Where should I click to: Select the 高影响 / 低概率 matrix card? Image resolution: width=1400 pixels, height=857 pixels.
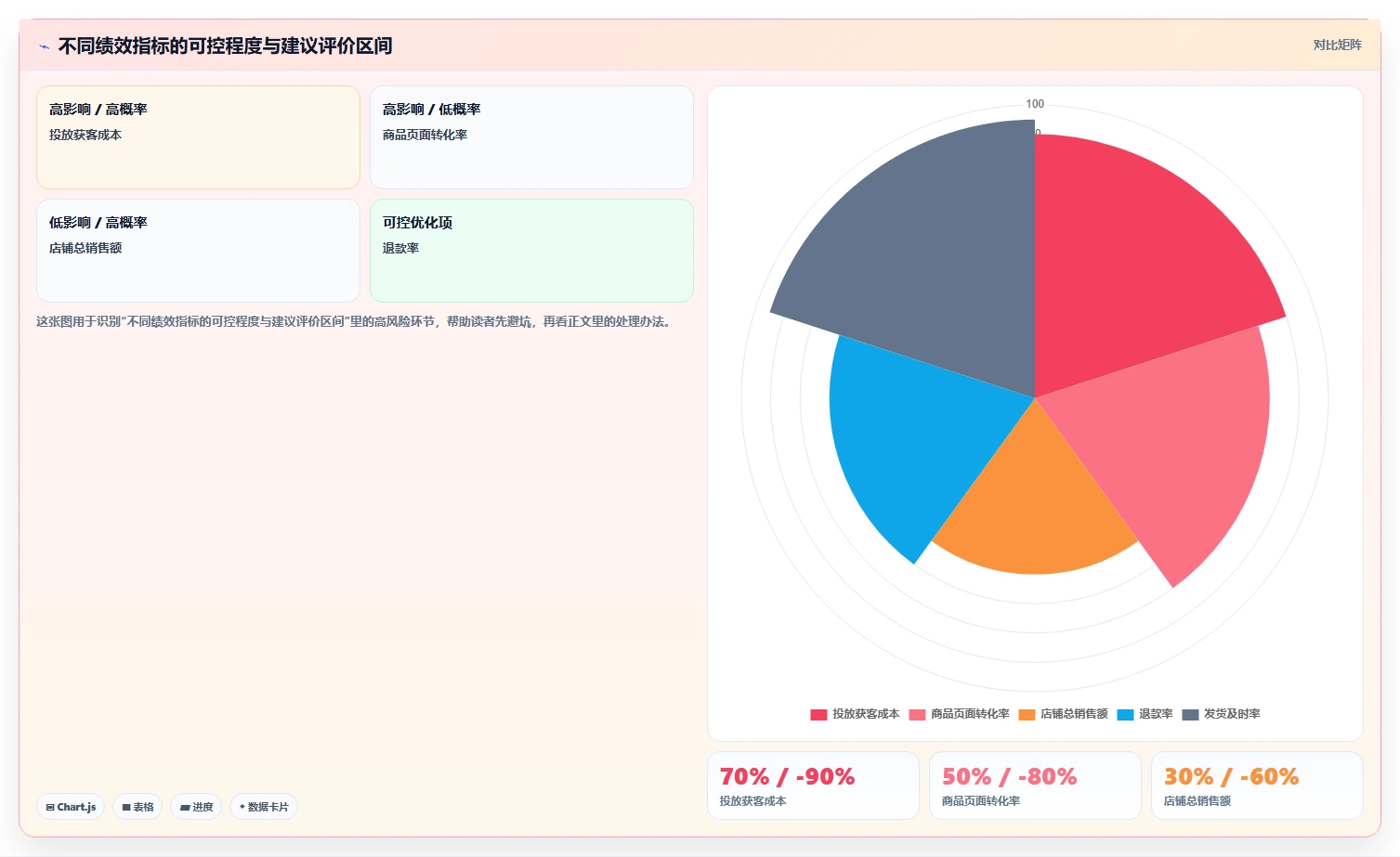point(531,137)
